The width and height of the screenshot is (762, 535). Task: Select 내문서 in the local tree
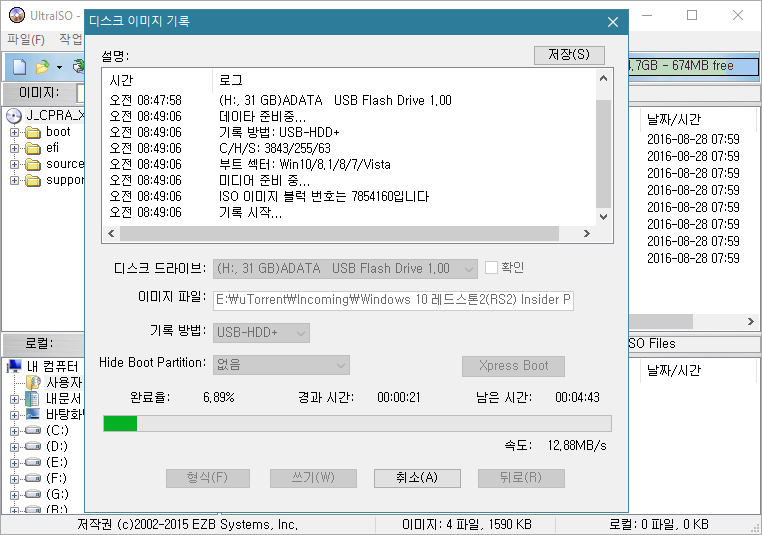tap(63, 398)
